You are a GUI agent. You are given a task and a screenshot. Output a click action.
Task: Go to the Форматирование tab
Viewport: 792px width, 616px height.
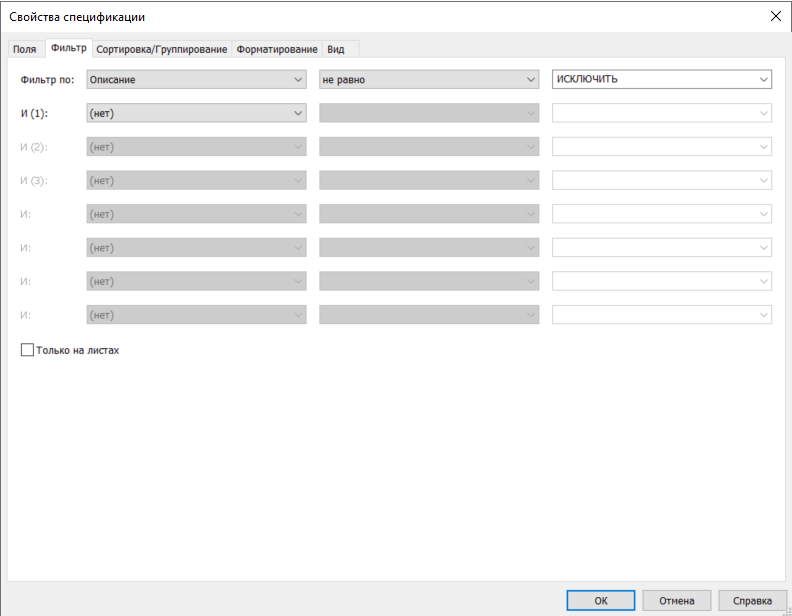point(277,49)
